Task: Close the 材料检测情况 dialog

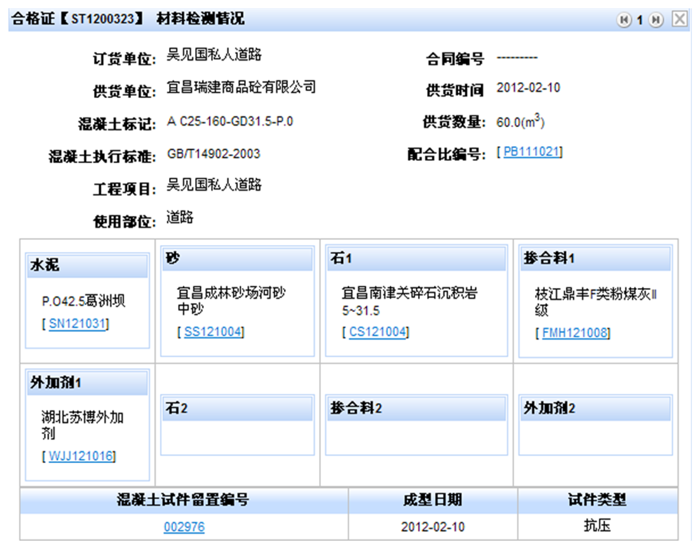Action: [x=680, y=19]
